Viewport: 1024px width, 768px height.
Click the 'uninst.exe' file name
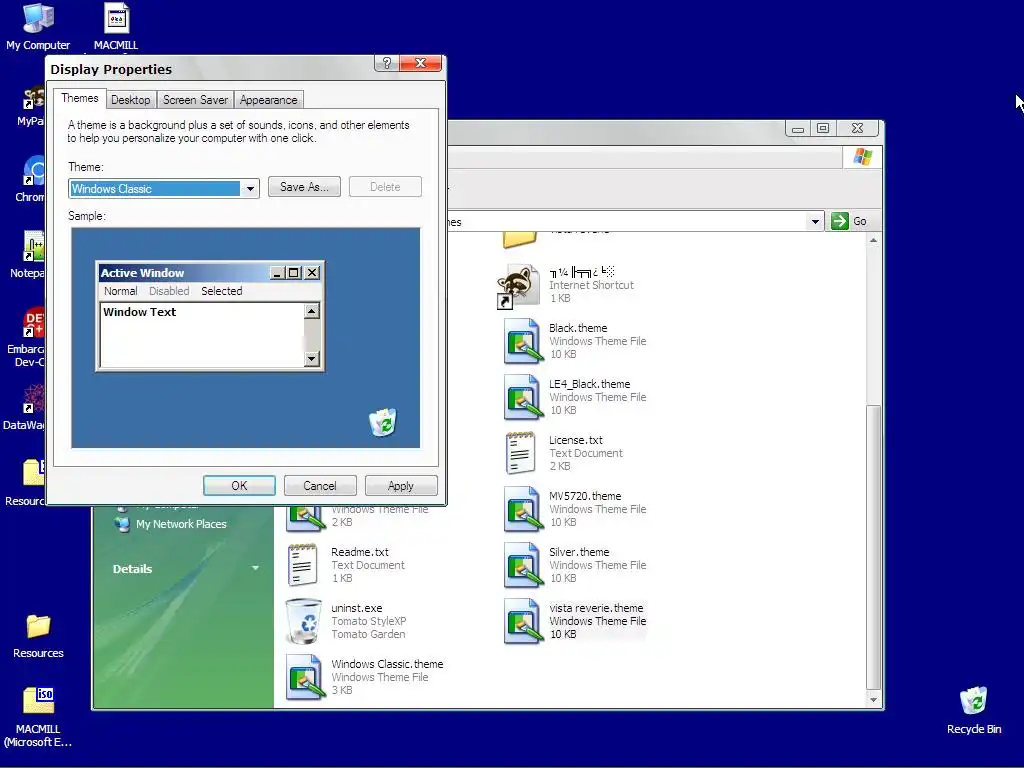[357, 608]
